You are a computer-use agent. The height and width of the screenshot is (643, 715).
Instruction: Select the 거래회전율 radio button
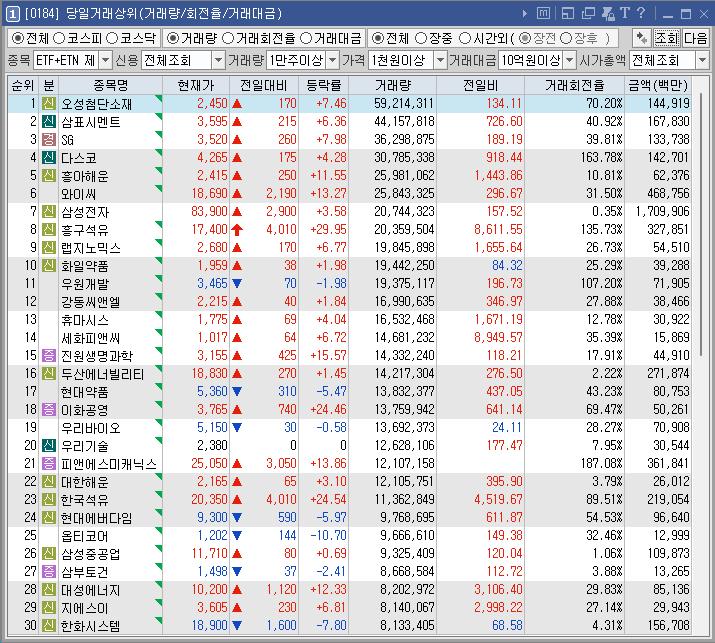click(x=228, y=38)
